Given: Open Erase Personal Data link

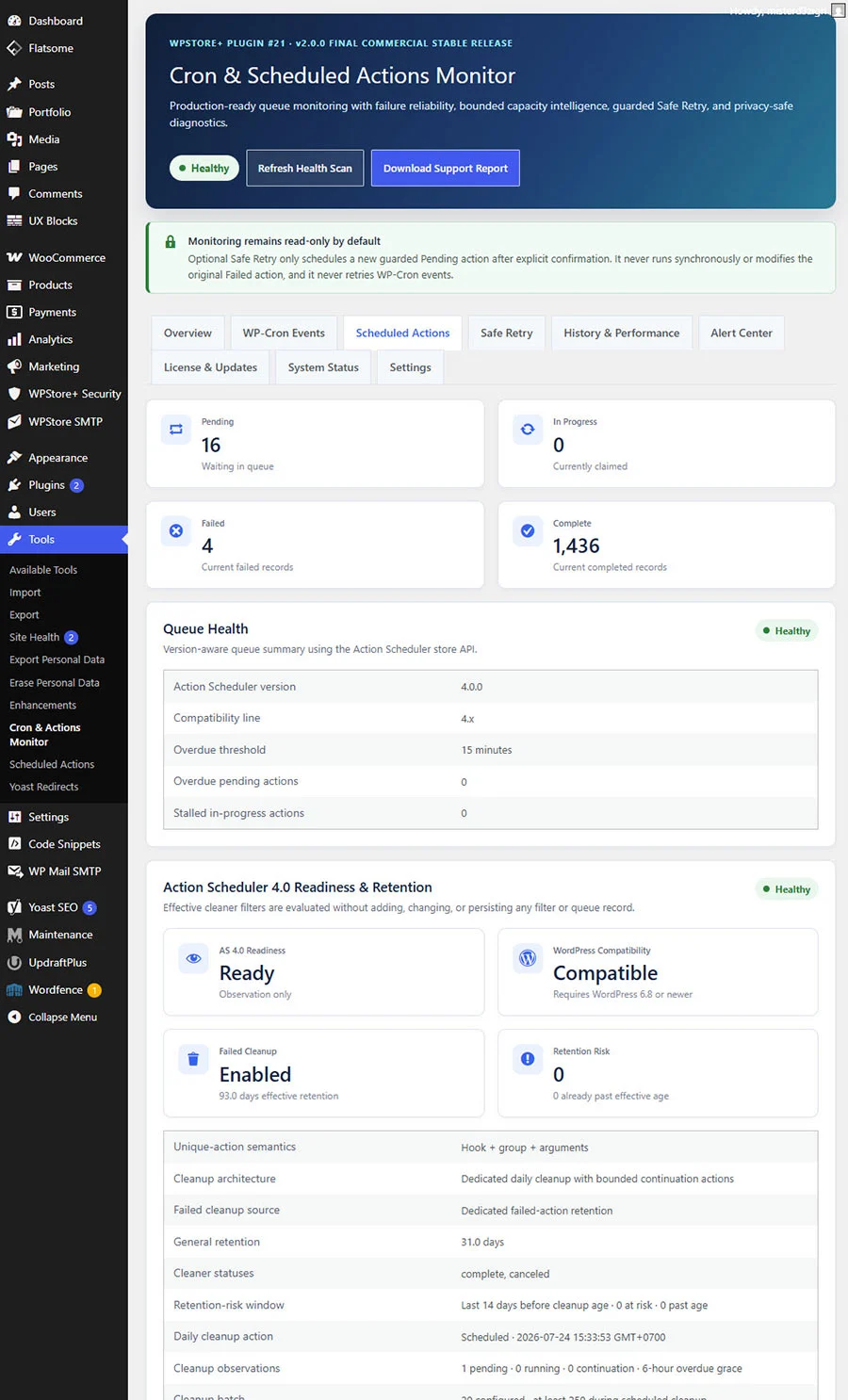Looking at the screenshot, I should (x=55, y=683).
